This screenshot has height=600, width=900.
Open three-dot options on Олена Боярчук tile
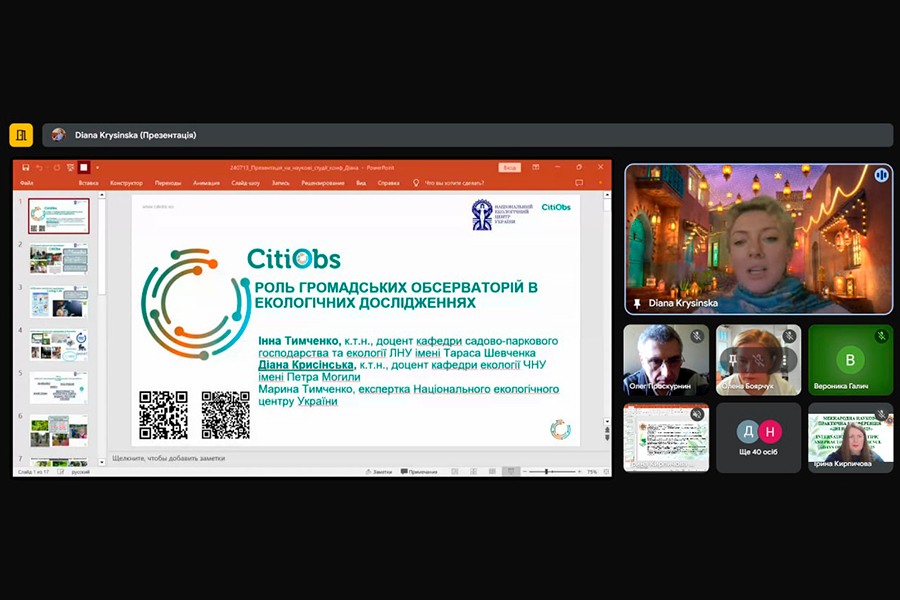click(x=784, y=360)
